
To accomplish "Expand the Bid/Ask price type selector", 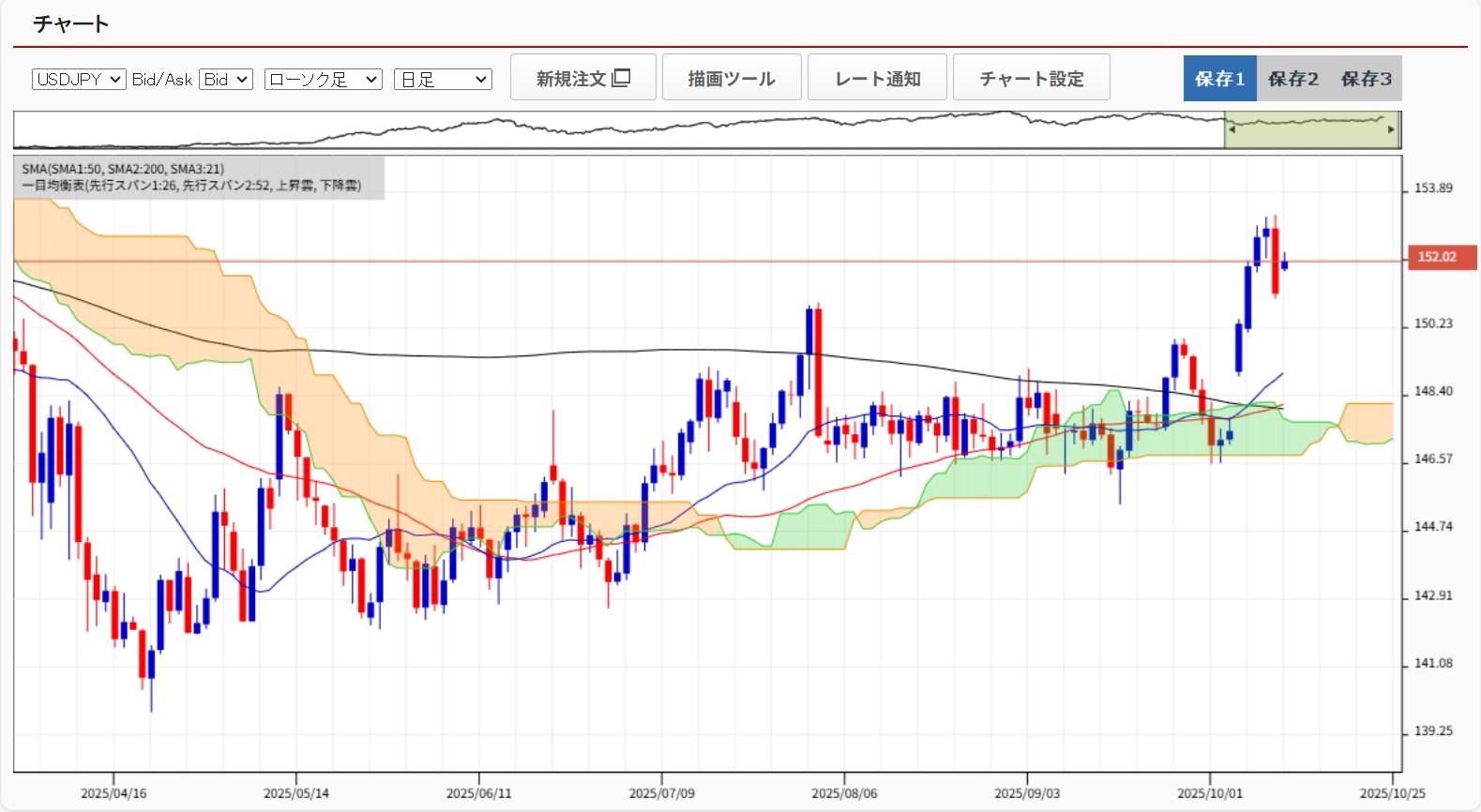I will 226,80.
